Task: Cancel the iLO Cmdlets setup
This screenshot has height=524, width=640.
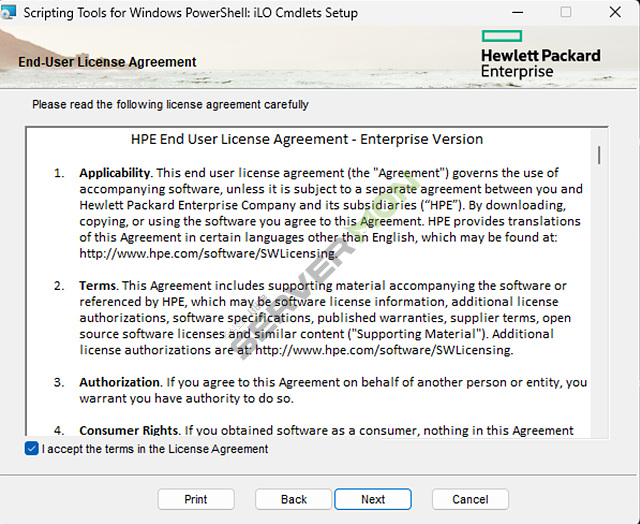Action: [x=470, y=499]
